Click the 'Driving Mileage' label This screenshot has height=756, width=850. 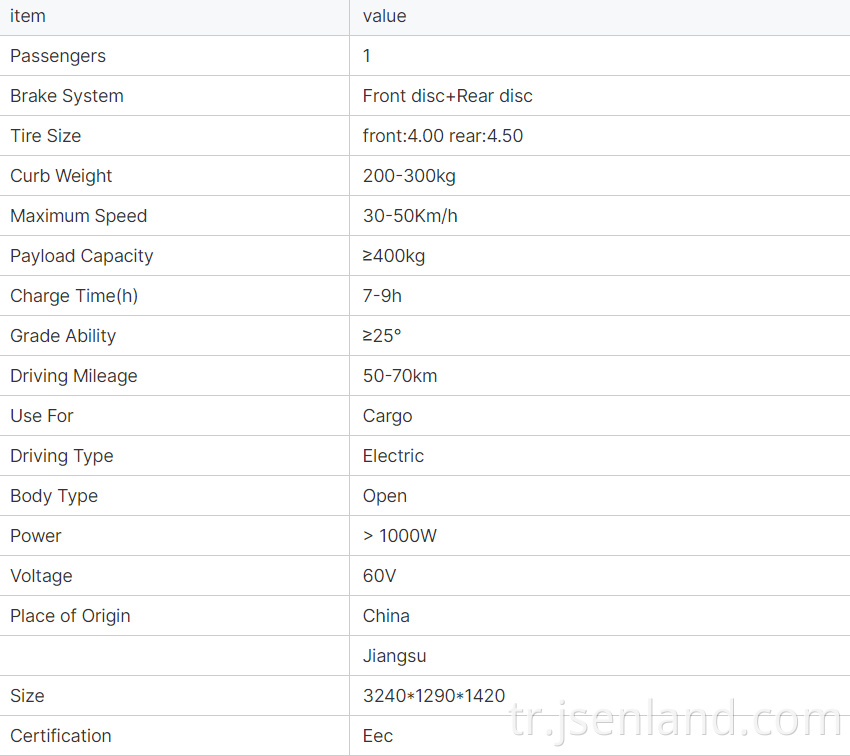point(74,376)
